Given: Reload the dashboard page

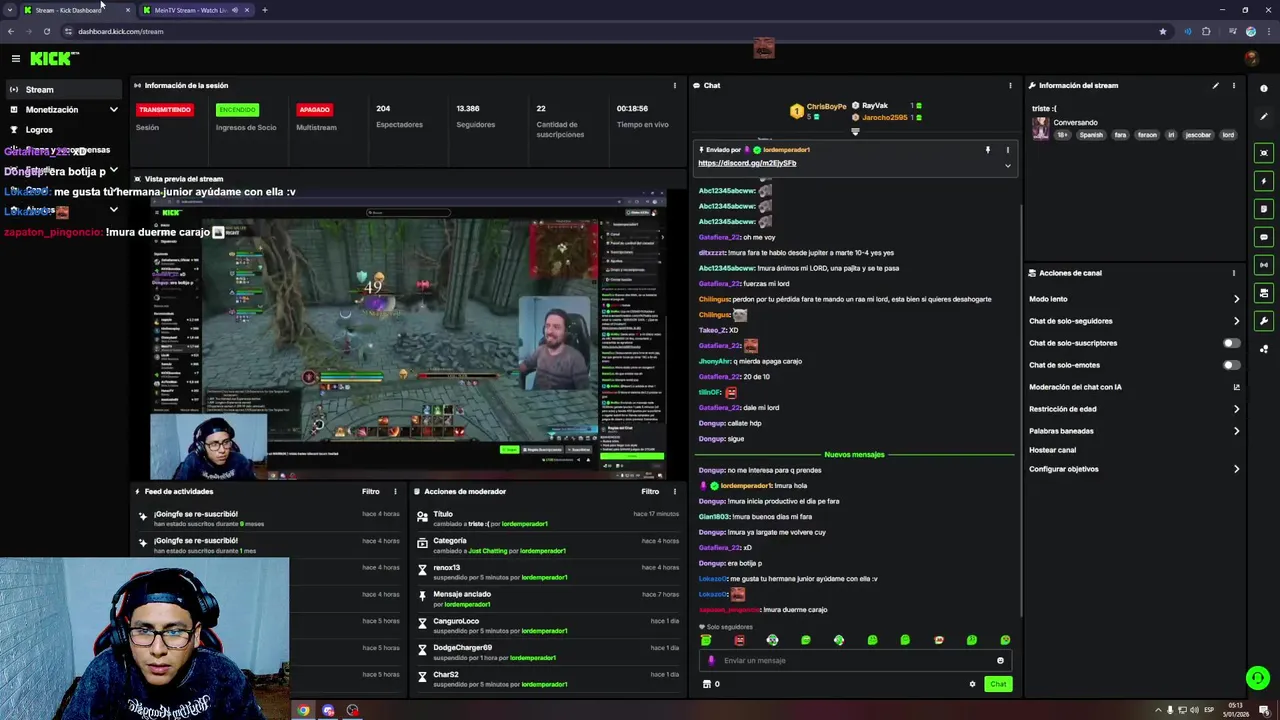Looking at the screenshot, I should pyautogui.click(x=46, y=31).
